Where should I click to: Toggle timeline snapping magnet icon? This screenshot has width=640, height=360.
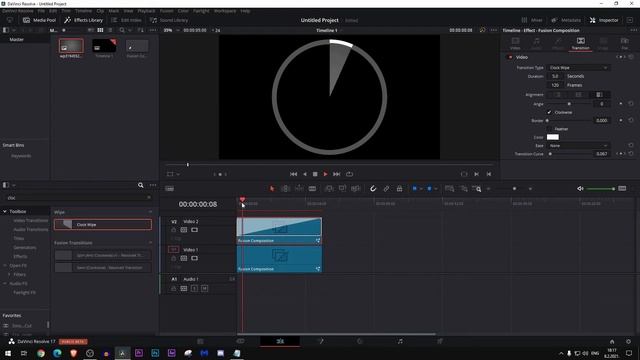(x=373, y=188)
